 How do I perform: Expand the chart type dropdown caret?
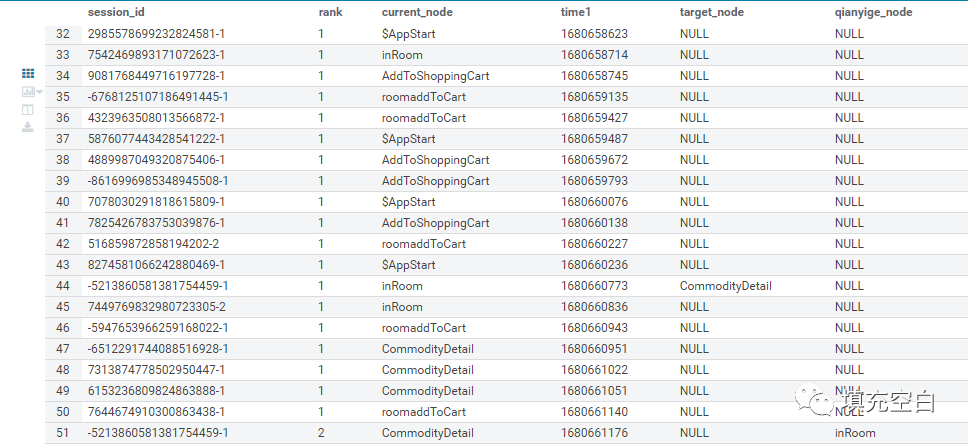click(x=40, y=92)
